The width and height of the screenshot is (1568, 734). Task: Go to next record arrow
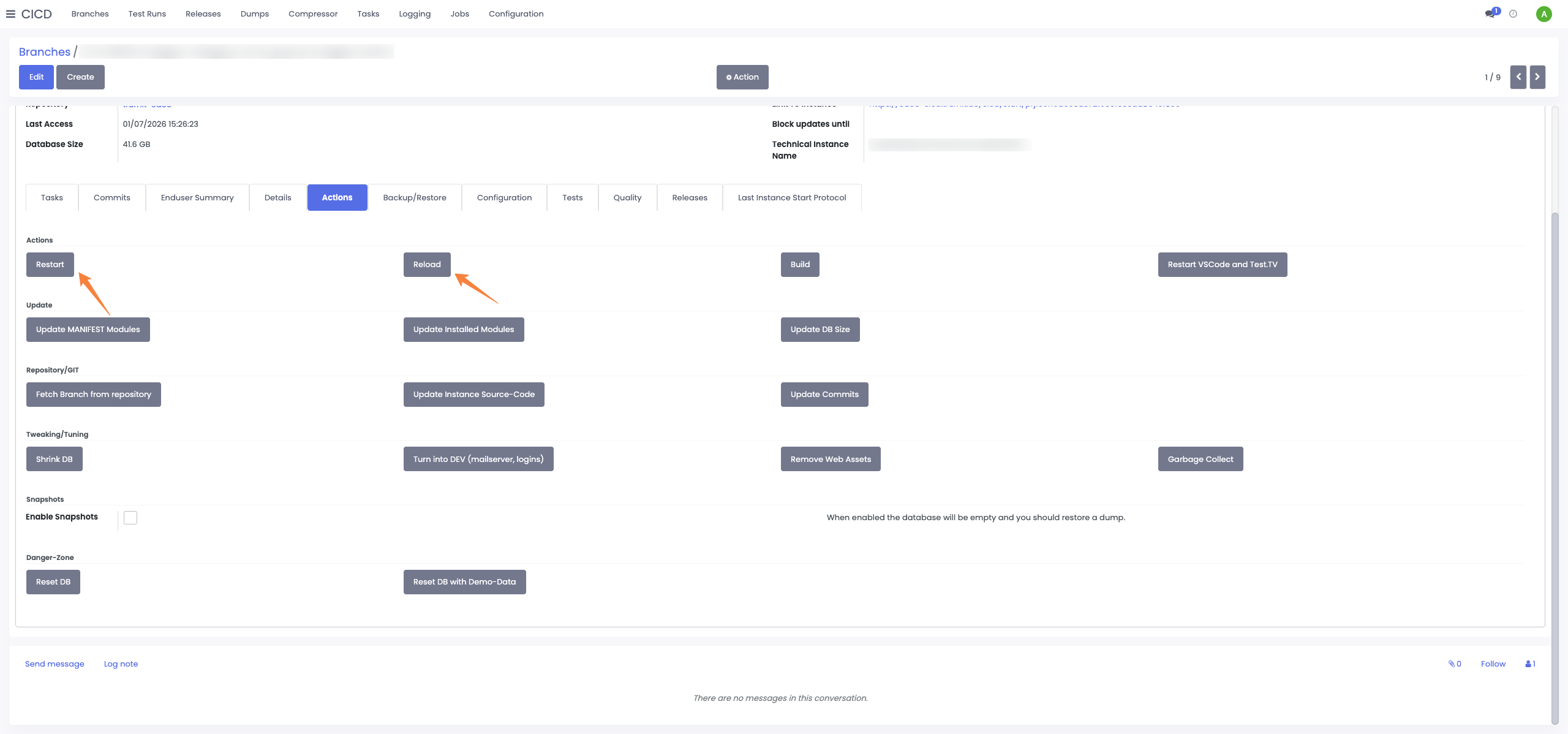[1537, 77]
